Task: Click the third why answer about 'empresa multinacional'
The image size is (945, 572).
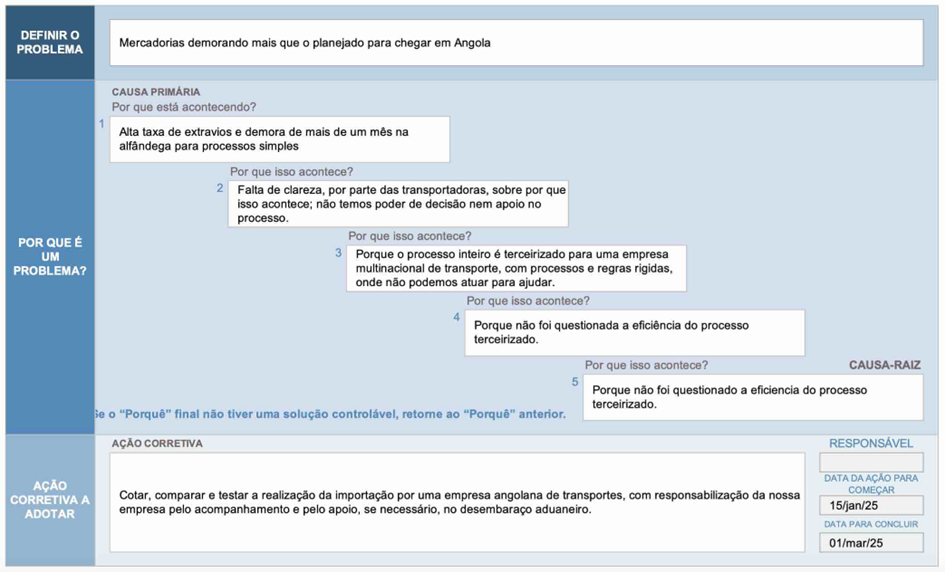Action: point(516,268)
